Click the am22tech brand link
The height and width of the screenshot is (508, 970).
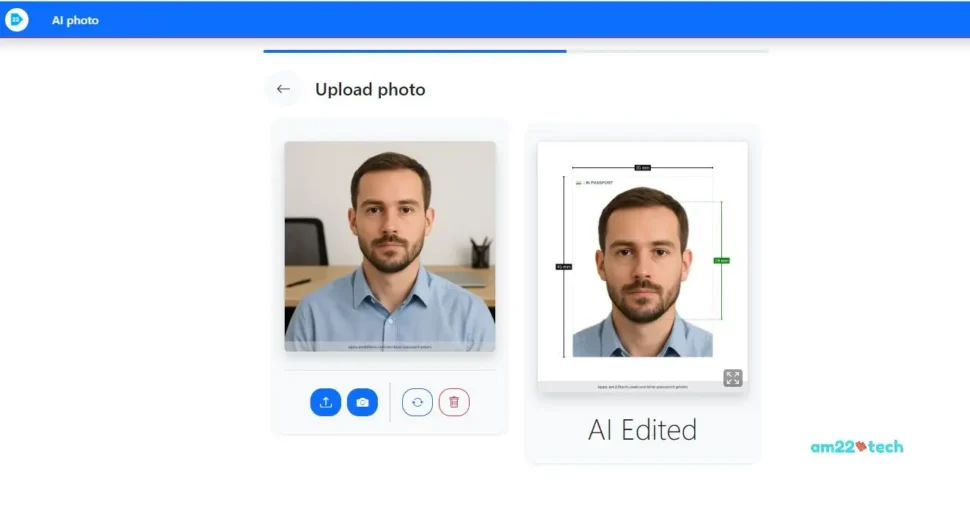click(857, 447)
